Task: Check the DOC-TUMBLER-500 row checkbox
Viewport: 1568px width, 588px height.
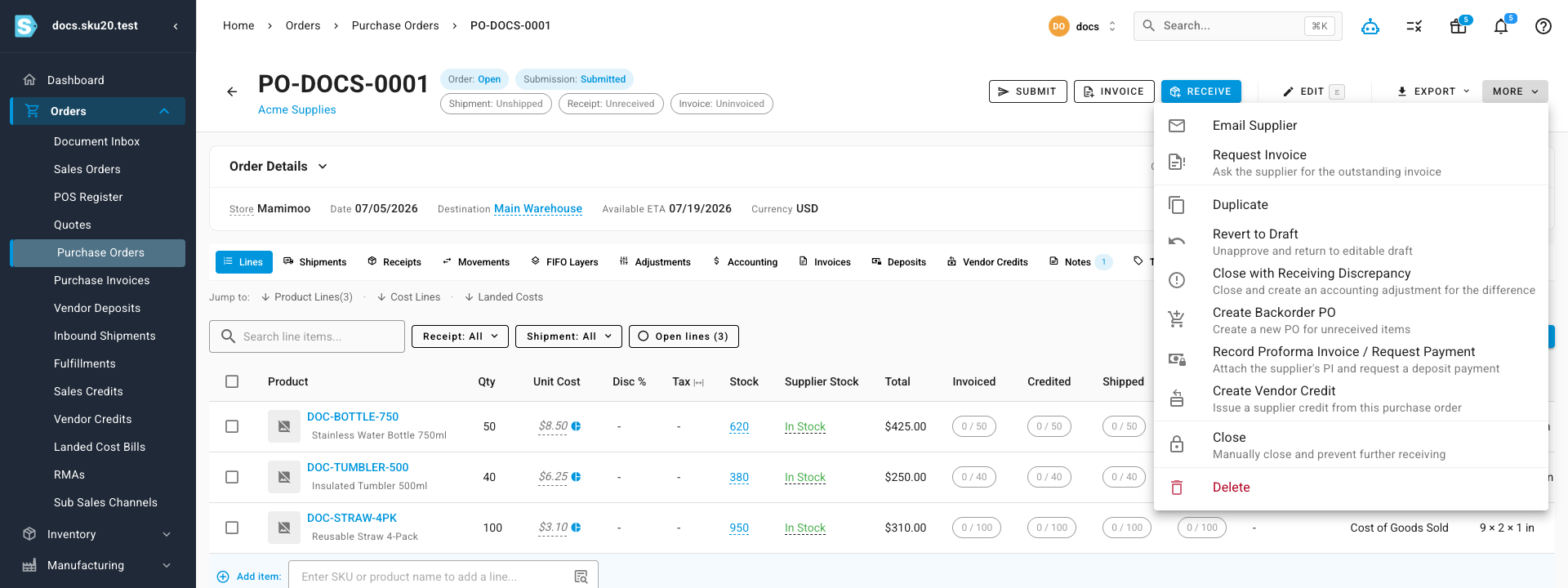Action: coord(232,477)
